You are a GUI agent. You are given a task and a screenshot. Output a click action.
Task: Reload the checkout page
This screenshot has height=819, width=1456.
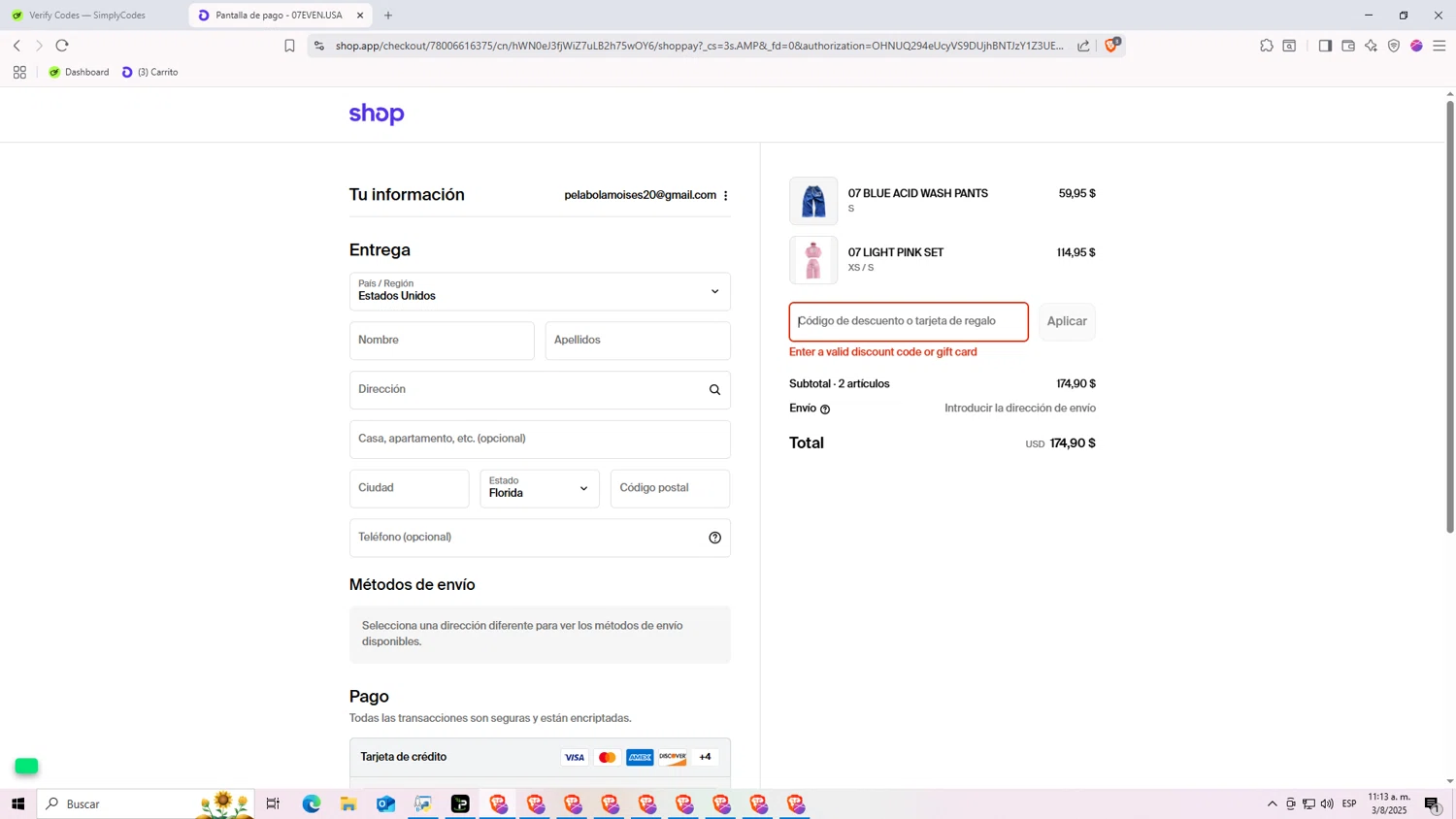click(62, 46)
